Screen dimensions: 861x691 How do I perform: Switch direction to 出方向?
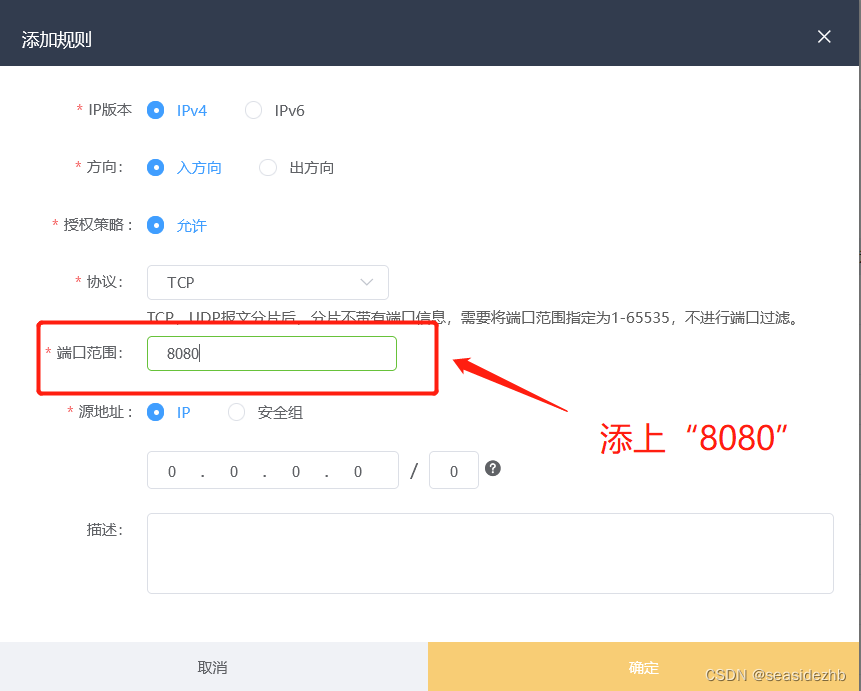[x=268, y=167]
